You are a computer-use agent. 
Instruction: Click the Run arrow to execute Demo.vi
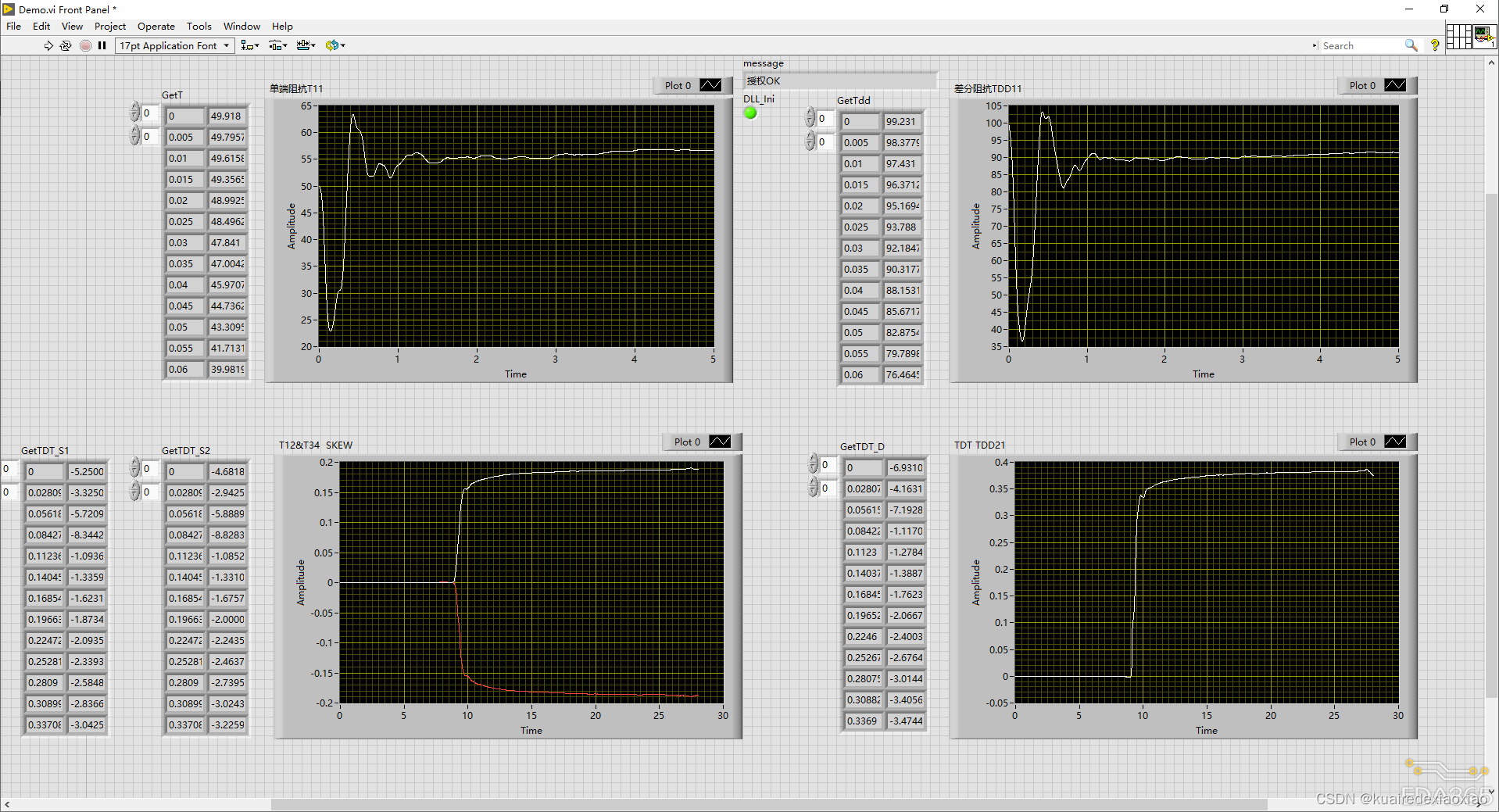(x=48, y=45)
